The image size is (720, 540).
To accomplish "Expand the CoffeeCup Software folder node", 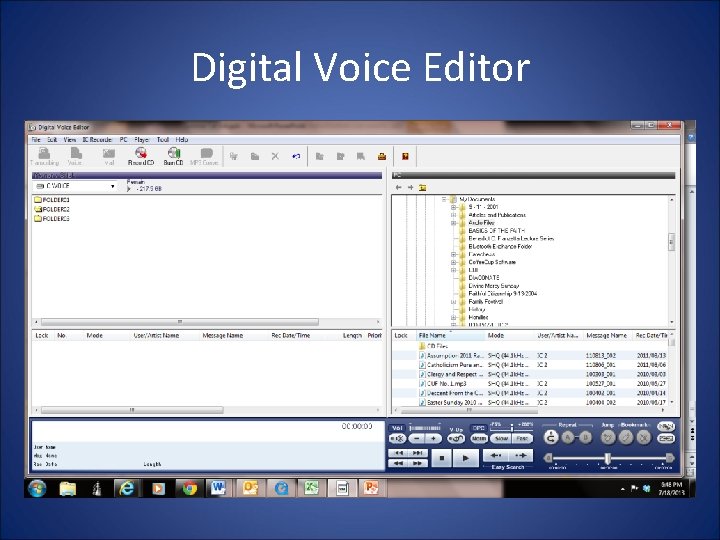I will 454,262.
